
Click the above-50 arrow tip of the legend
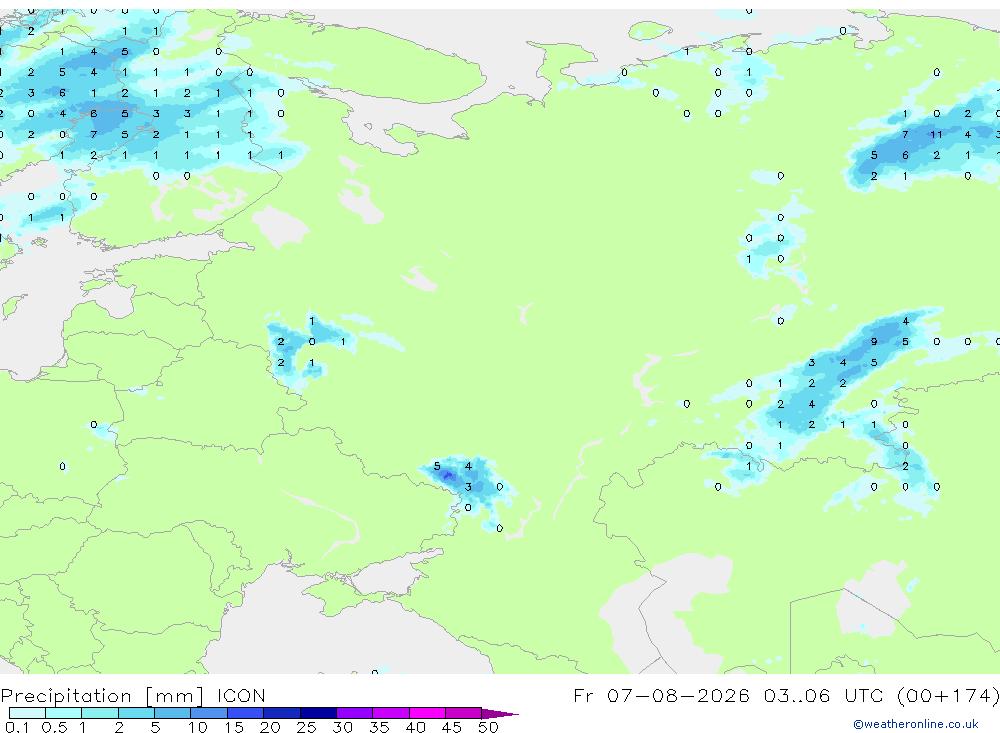(500, 714)
